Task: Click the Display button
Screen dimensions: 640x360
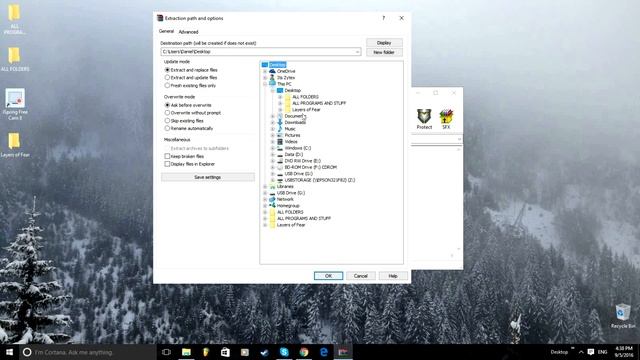Action: coord(384,42)
